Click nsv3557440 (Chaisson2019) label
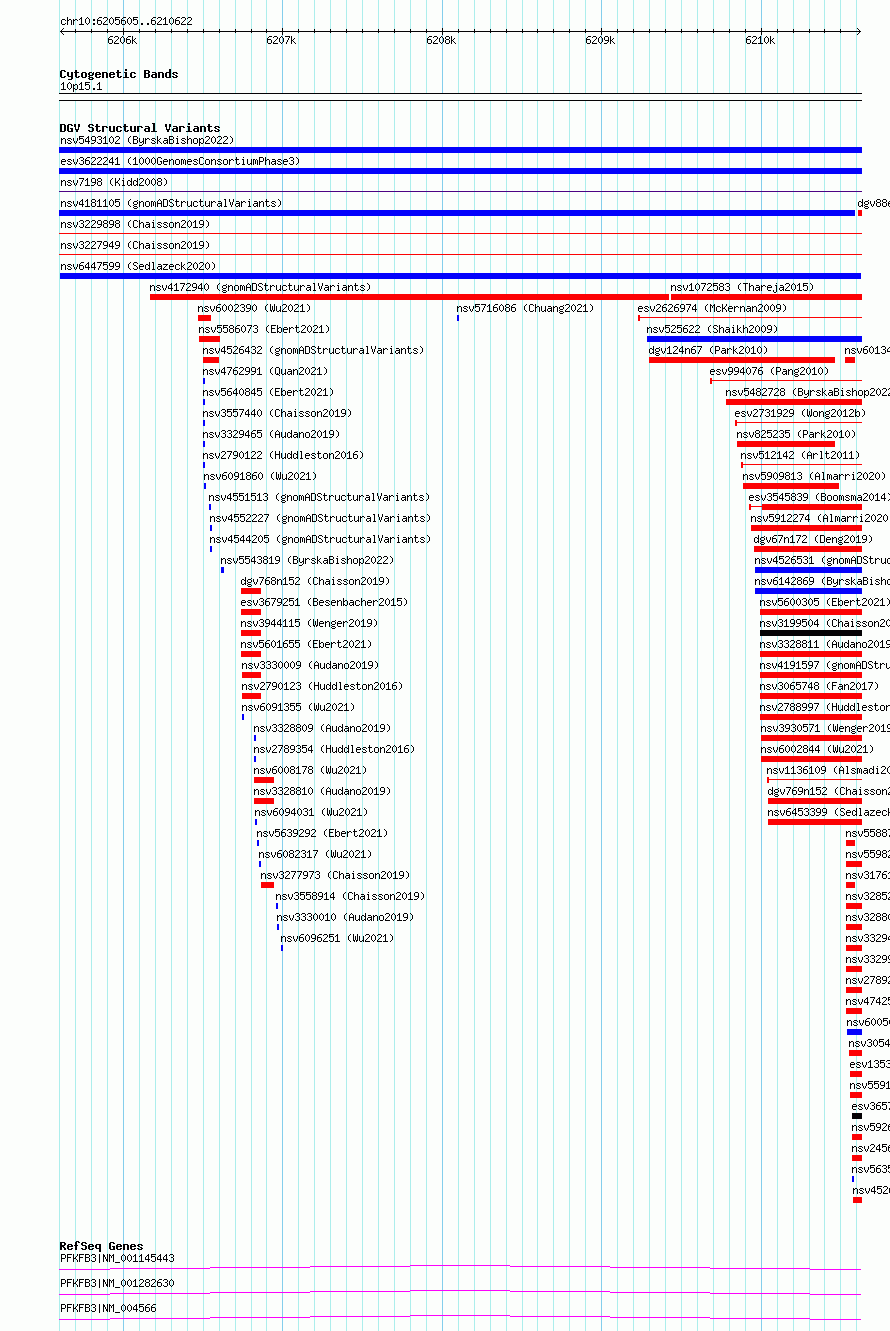Viewport: 890px width, 1331px height. click(x=277, y=414)
